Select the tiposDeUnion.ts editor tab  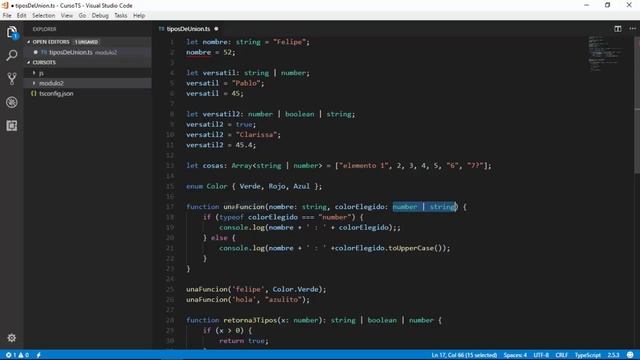point(188,29)
